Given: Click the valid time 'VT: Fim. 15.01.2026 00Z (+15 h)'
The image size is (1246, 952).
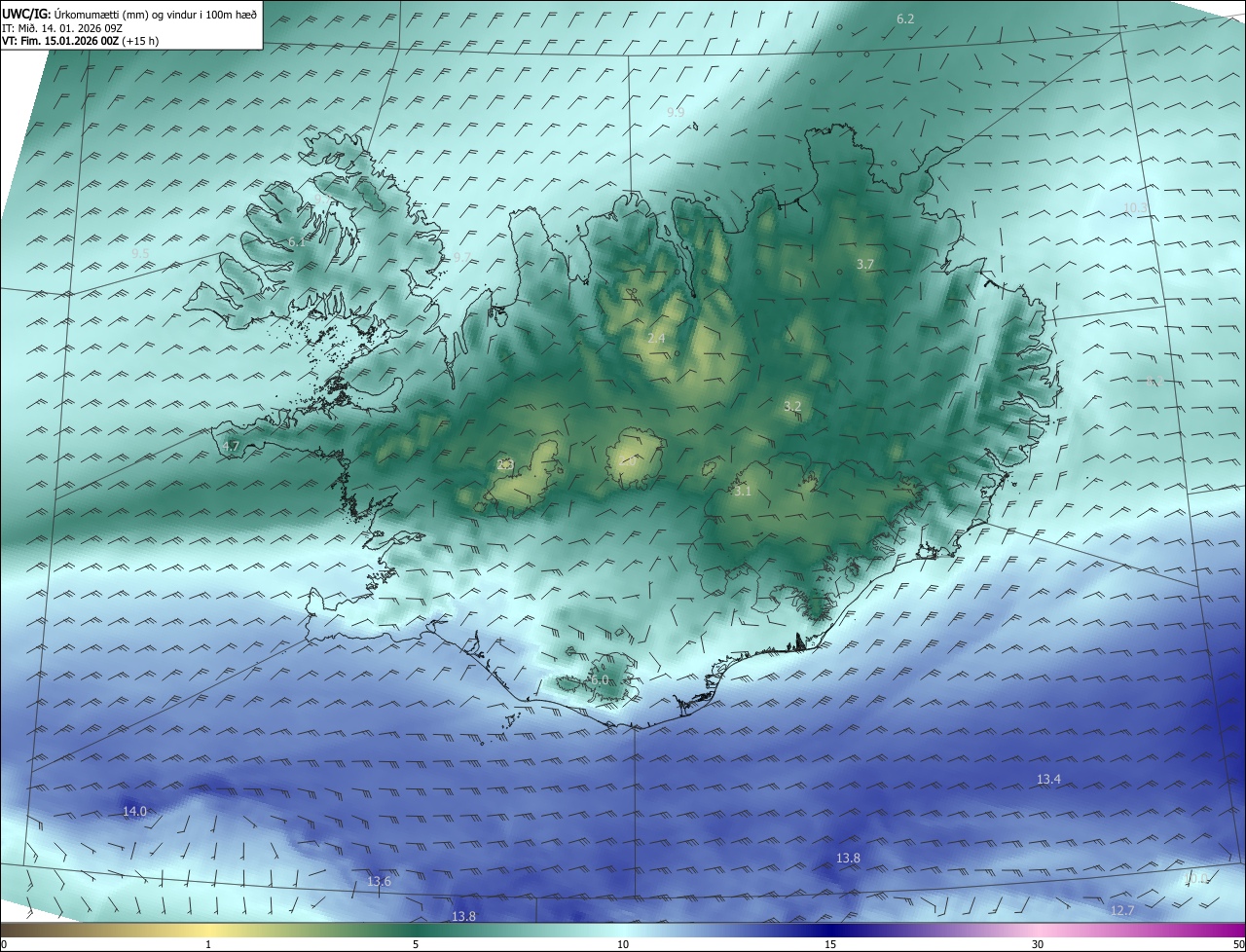Looking at the screenshot, I should coord(81,41).
